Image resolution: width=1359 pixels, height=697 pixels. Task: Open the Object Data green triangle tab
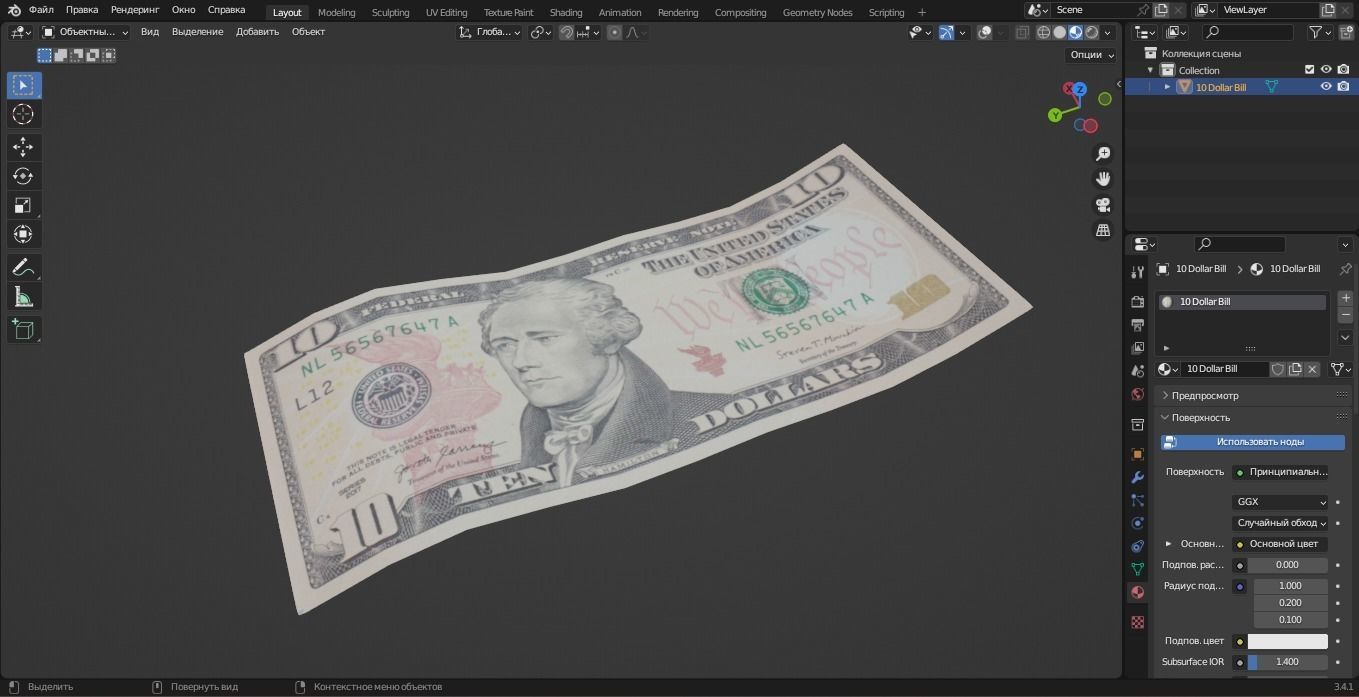[x=1137, y=569]
